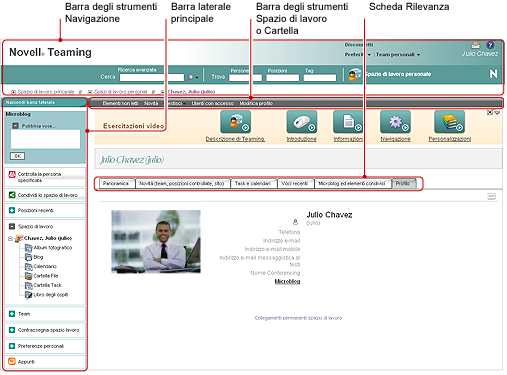Open the Navigazione video tutorial gear icon
Screen dimensions: 507x375
pyautogui.click(x=395, y=122)
